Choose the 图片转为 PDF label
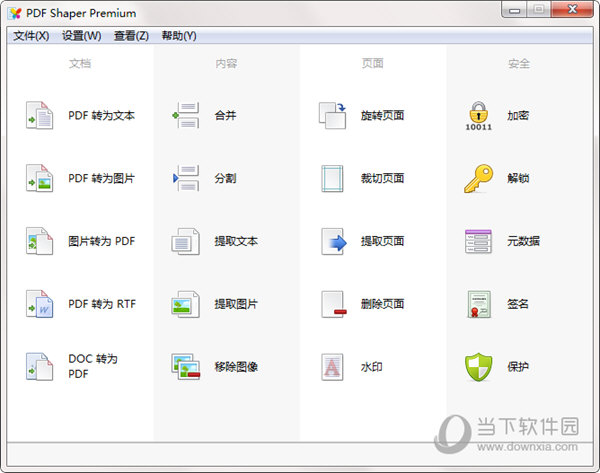600x473 pixels. click(x=101, y=241)
